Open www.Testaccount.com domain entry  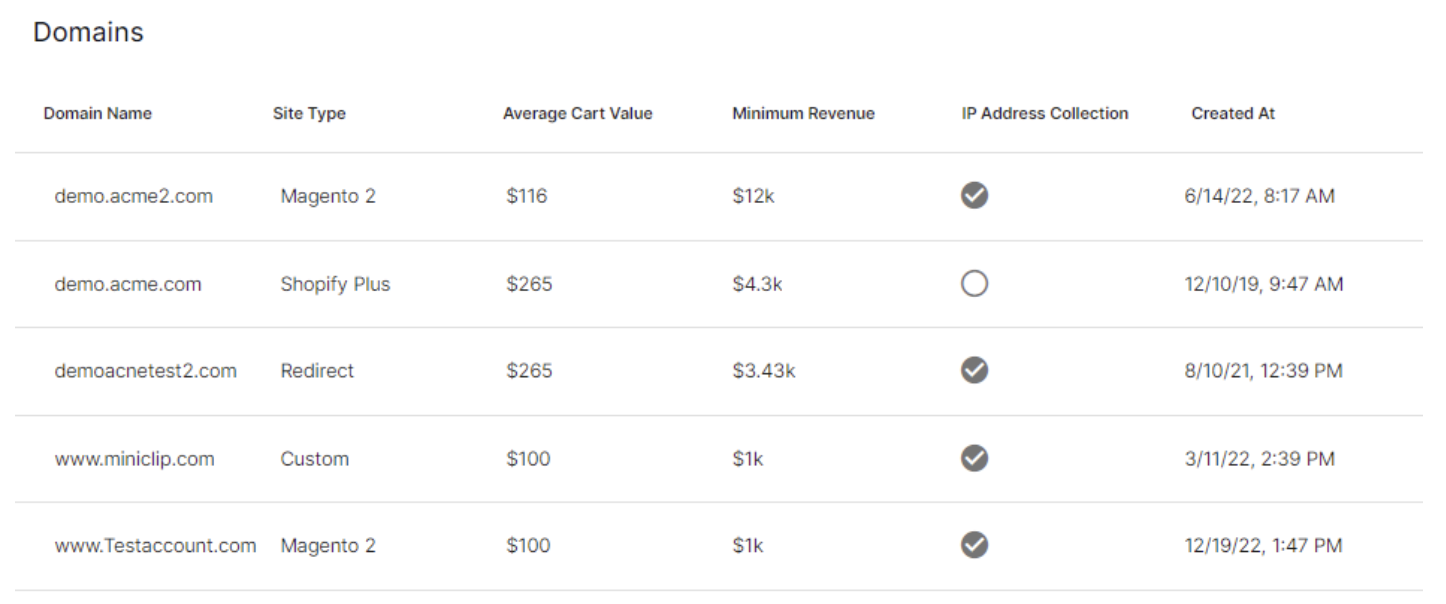155,546
